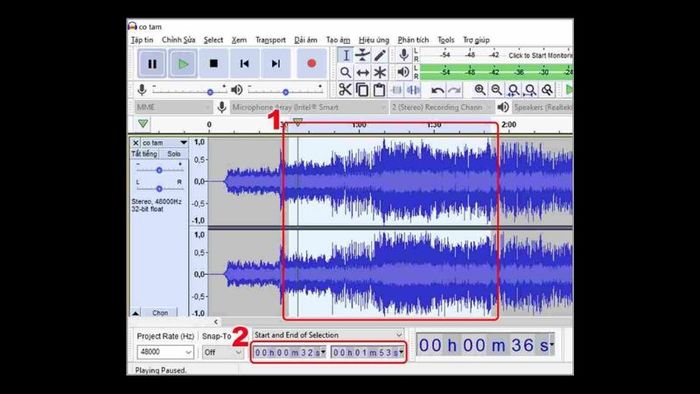Skip to end of track

point(275,64)
